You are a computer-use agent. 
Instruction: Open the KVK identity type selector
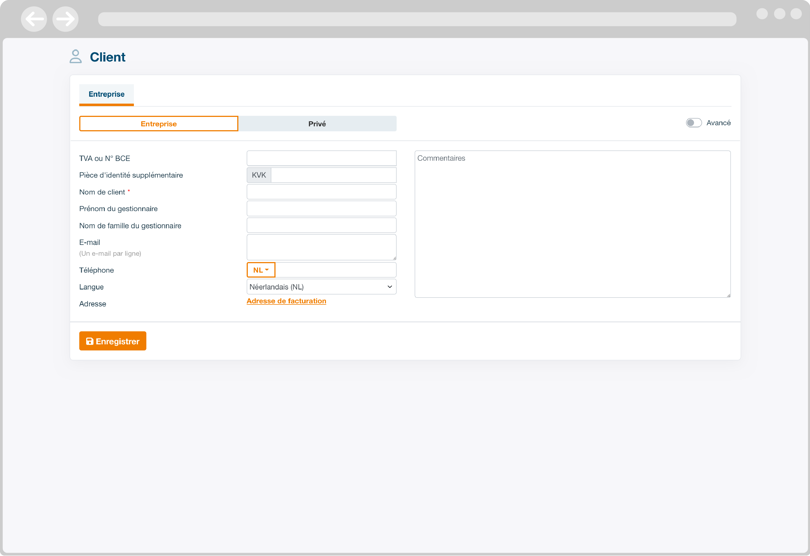[x=259, y=175]
